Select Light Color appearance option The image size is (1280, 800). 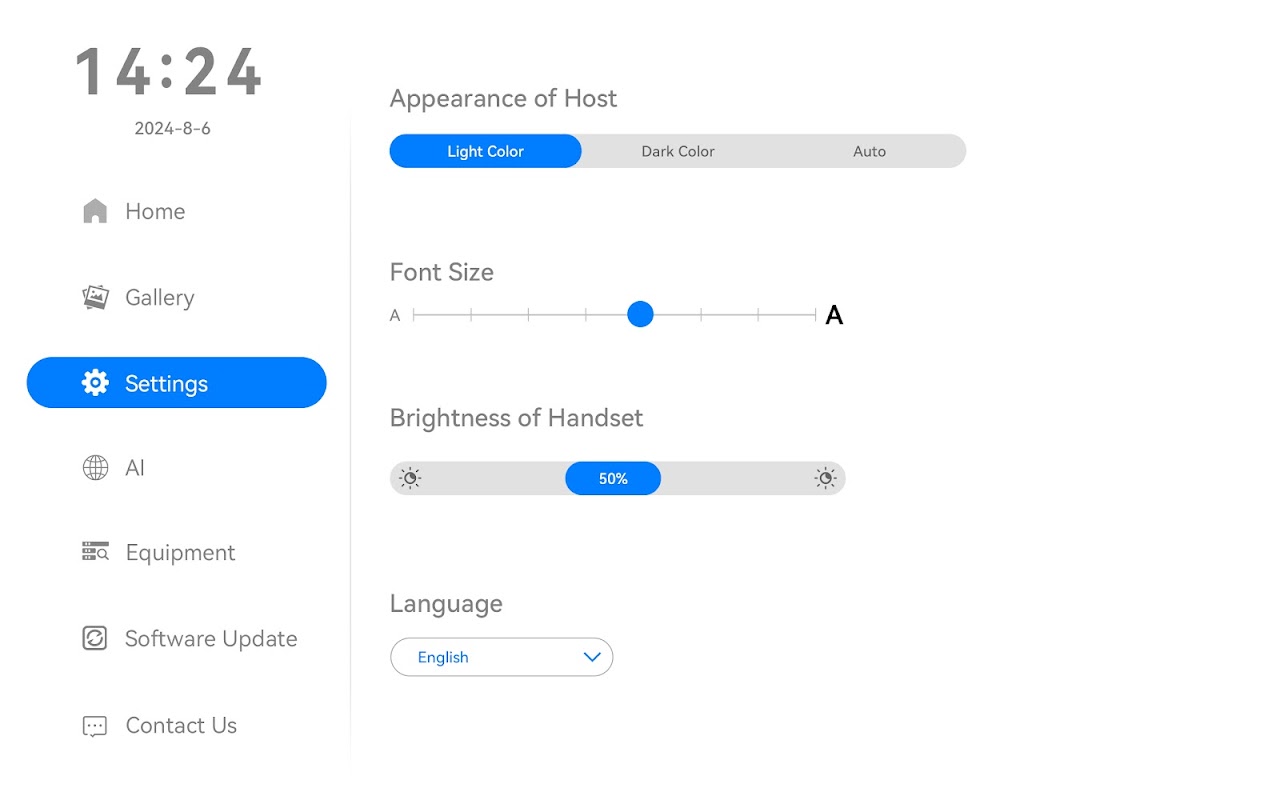click(x=485, y=151)
